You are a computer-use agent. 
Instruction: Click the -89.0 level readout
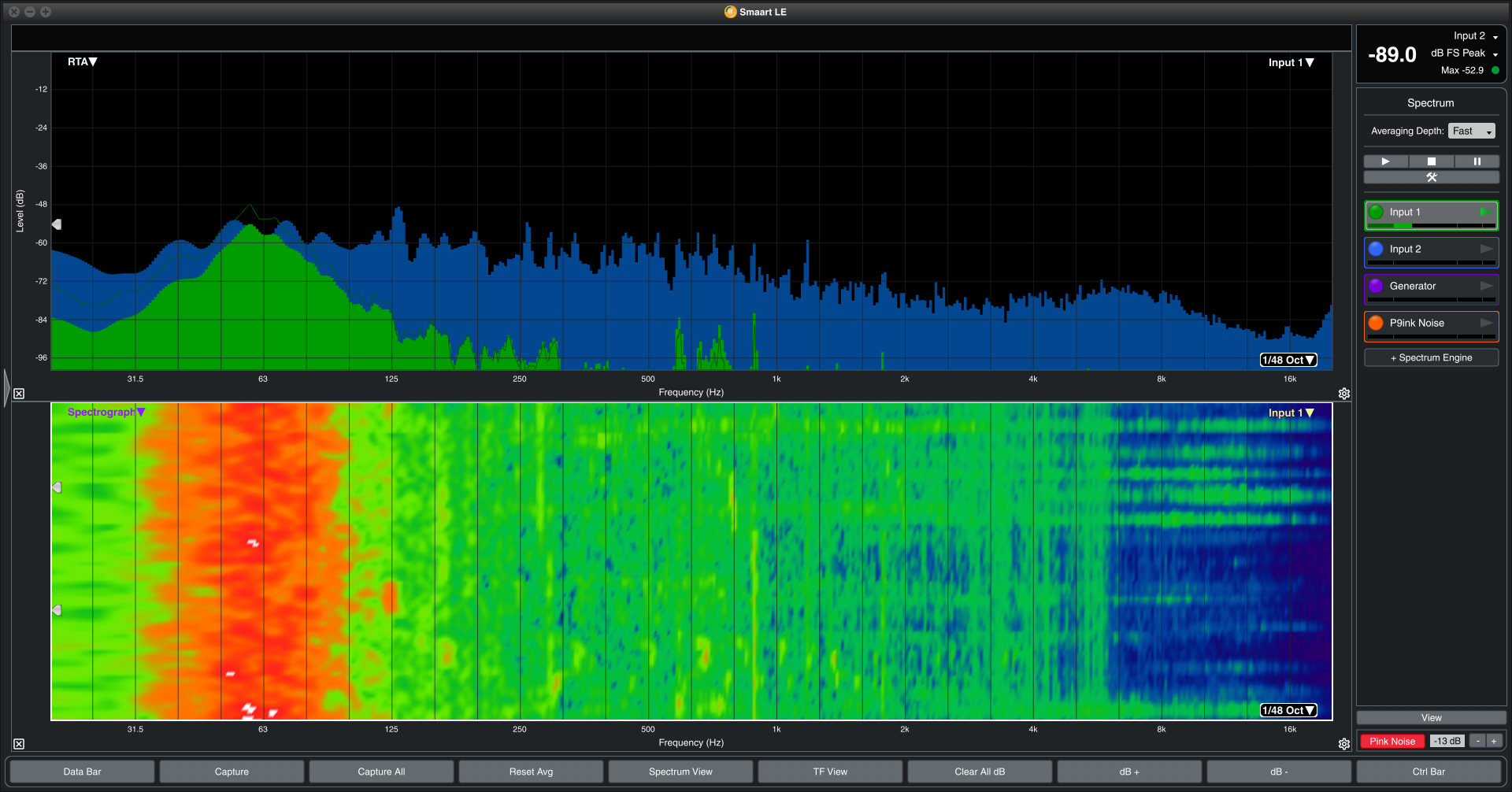[x=1392, y=54]
